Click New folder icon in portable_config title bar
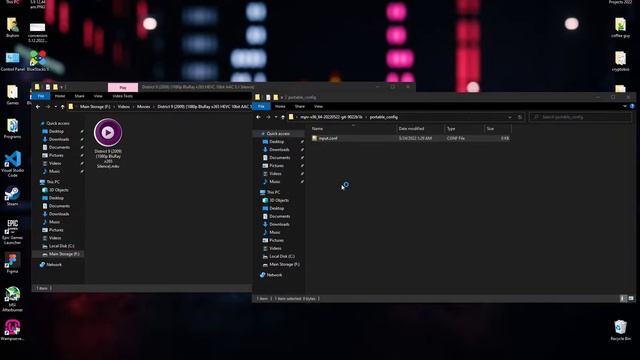 click(x=276, y=97)
